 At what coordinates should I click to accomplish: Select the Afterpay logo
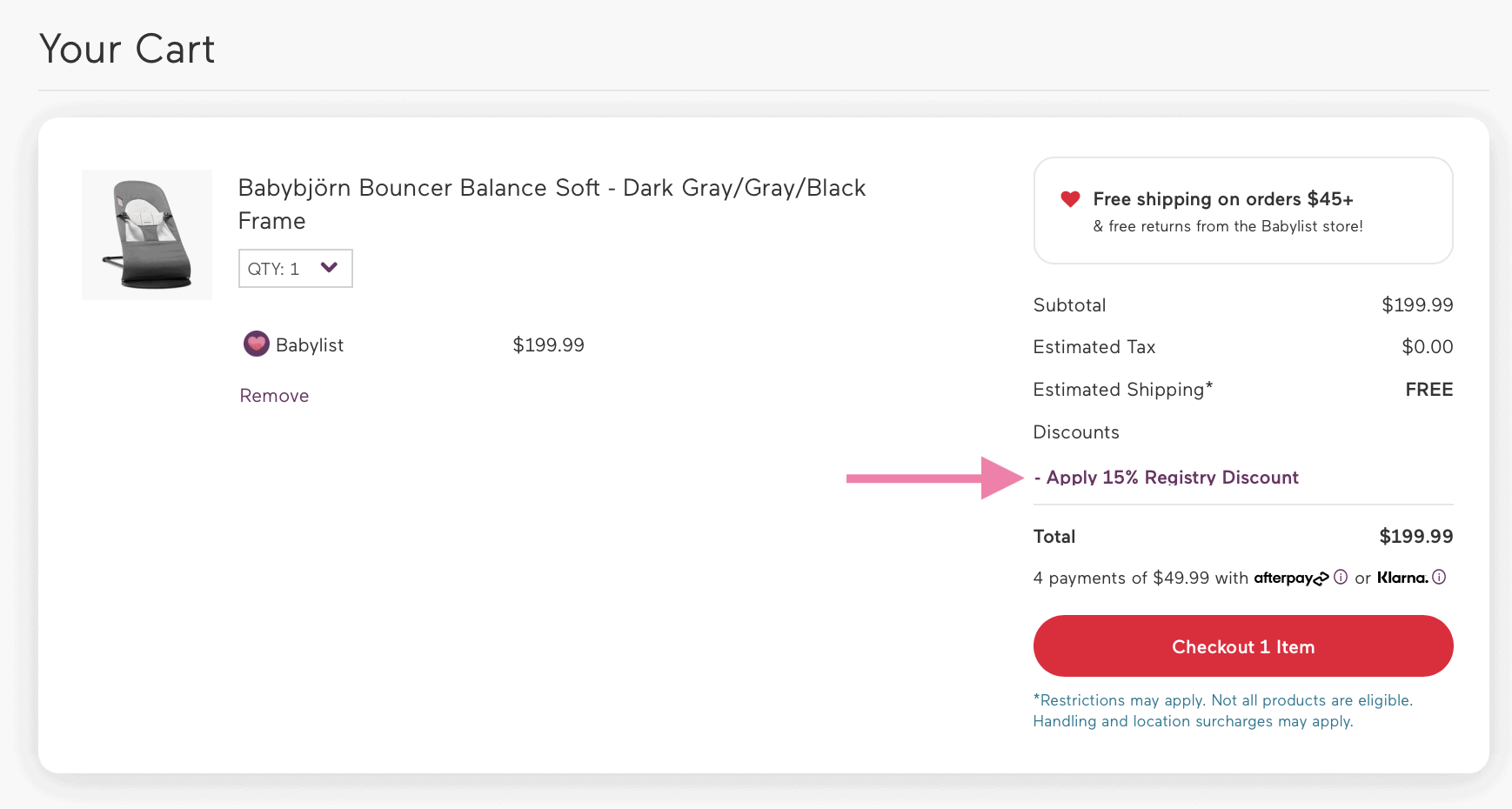[1292, 578]
